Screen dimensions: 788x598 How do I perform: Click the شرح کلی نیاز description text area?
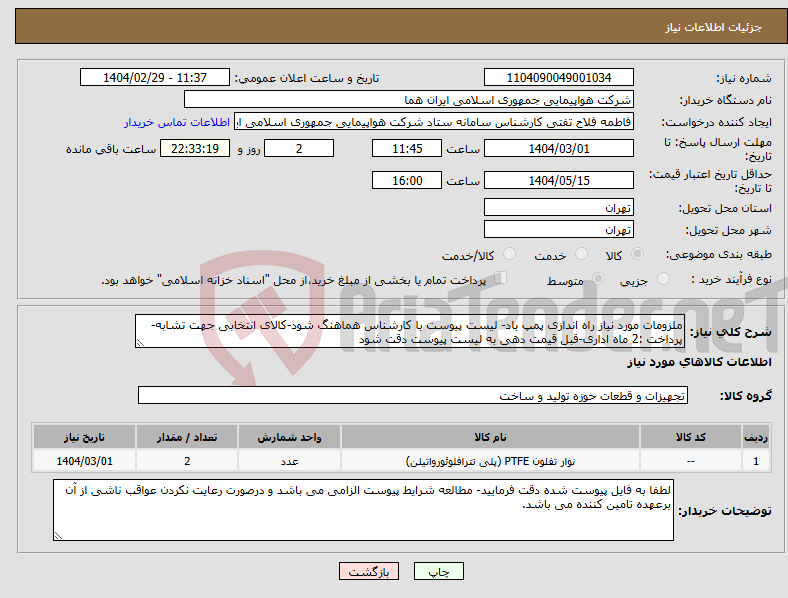pyautogui.click(x=410, y=331)
